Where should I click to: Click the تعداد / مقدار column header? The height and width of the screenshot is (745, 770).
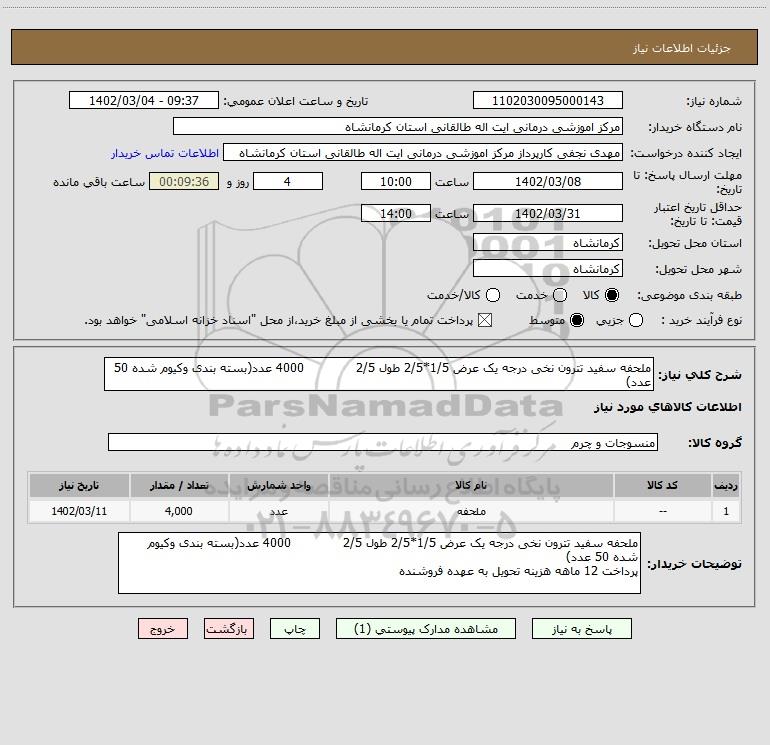point(179,485)
